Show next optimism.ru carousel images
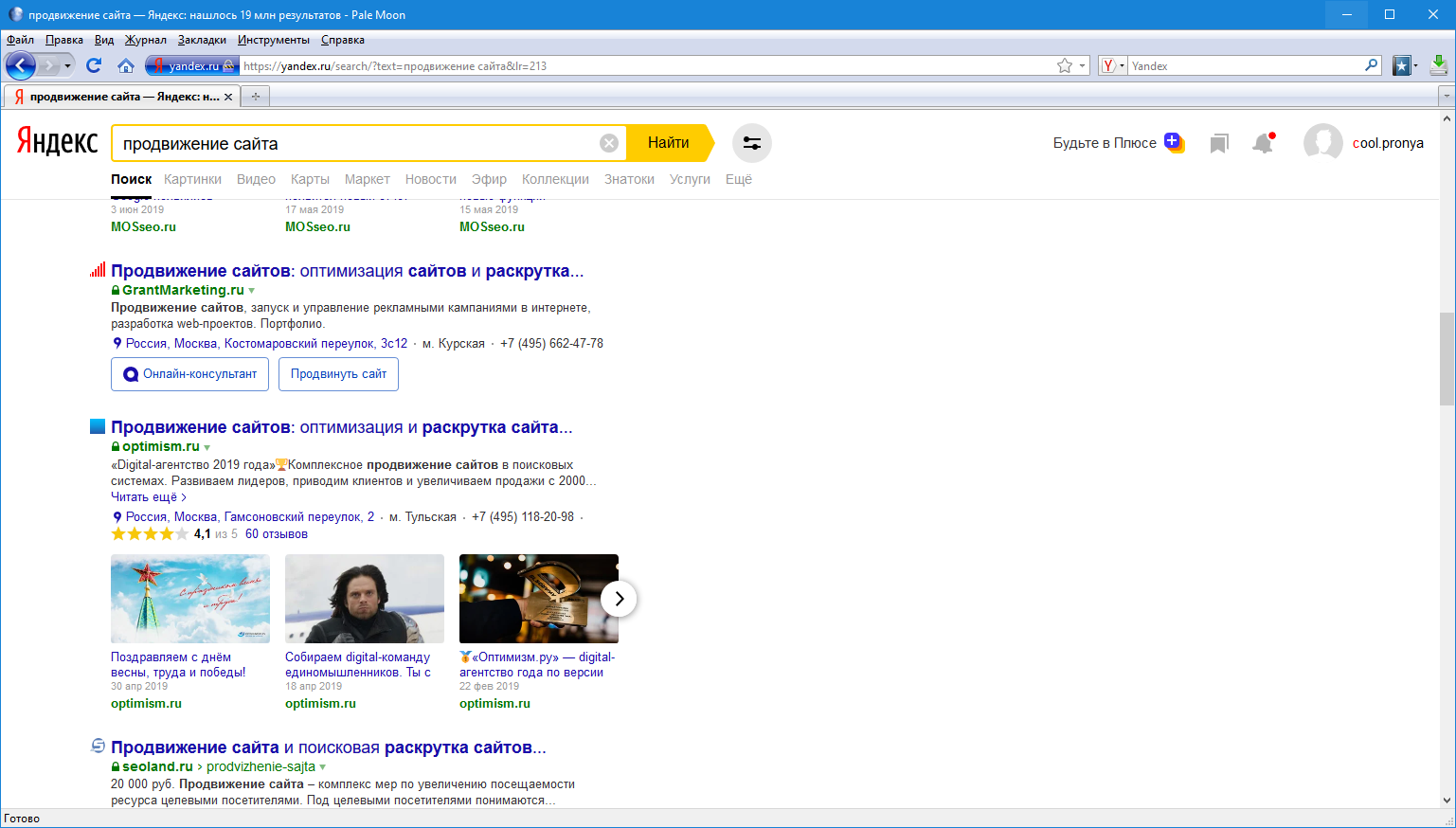This screenshot has width=1456, height=828. tap(619, 599)
